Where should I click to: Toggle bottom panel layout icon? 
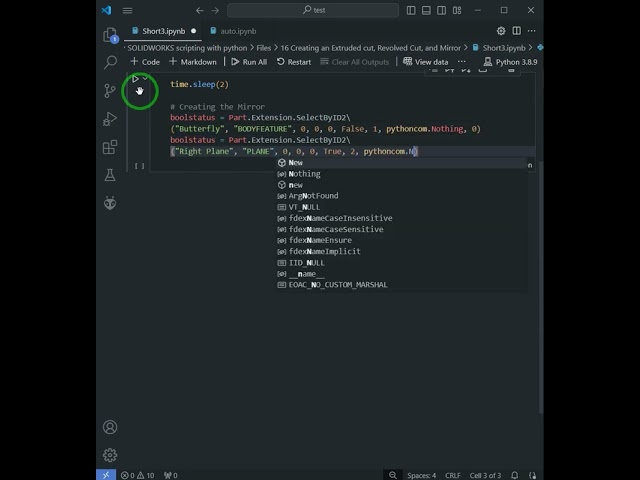point(426,10)
